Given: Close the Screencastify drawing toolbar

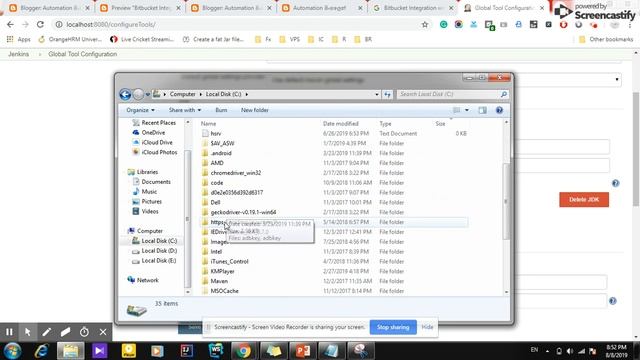Looking at the screenshot, I should pyautogui.click(x=103, y=332).
